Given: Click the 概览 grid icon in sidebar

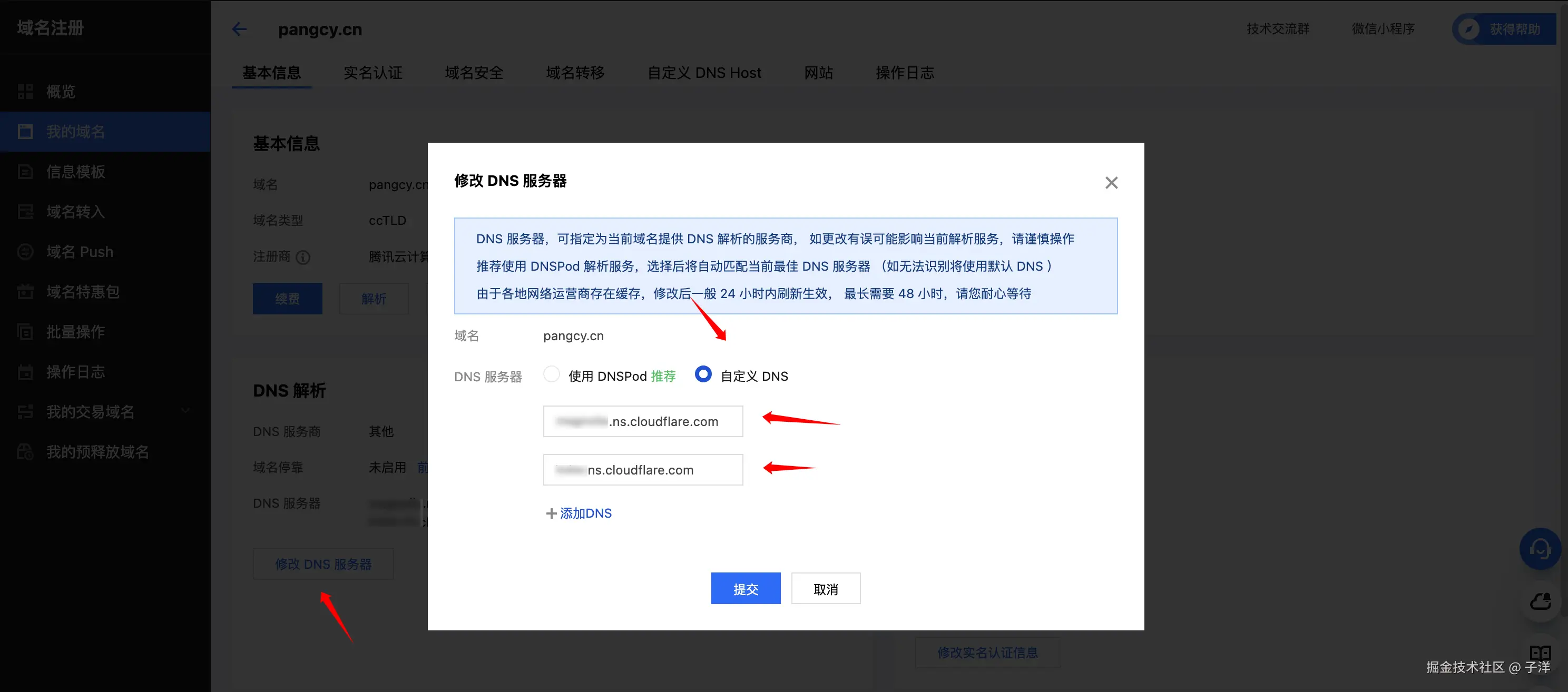Looking at the screenshot, I should coord(25,91).
